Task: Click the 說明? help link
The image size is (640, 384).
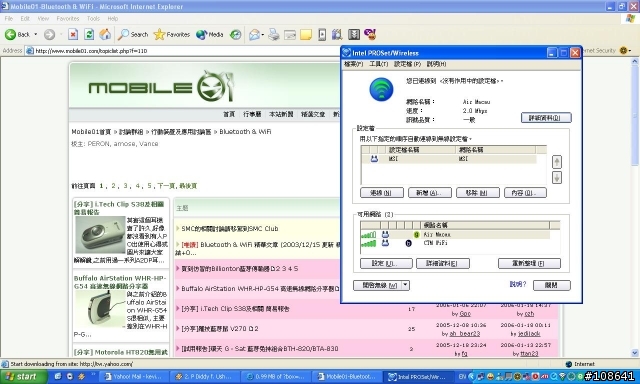Action: pos(518,284)
